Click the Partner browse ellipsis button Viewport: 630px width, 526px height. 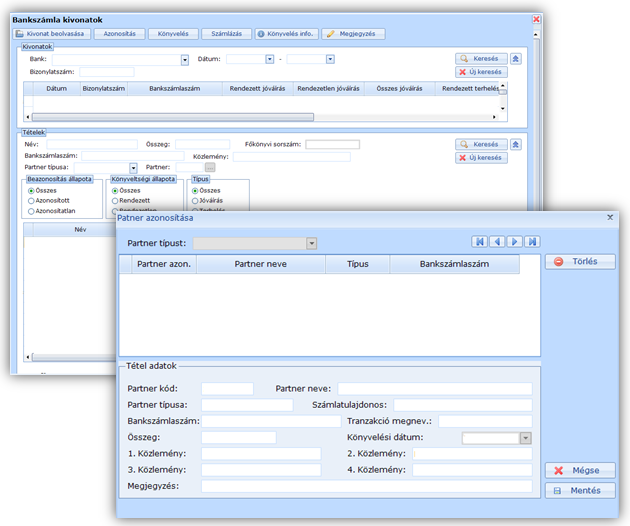coord(210,167)
